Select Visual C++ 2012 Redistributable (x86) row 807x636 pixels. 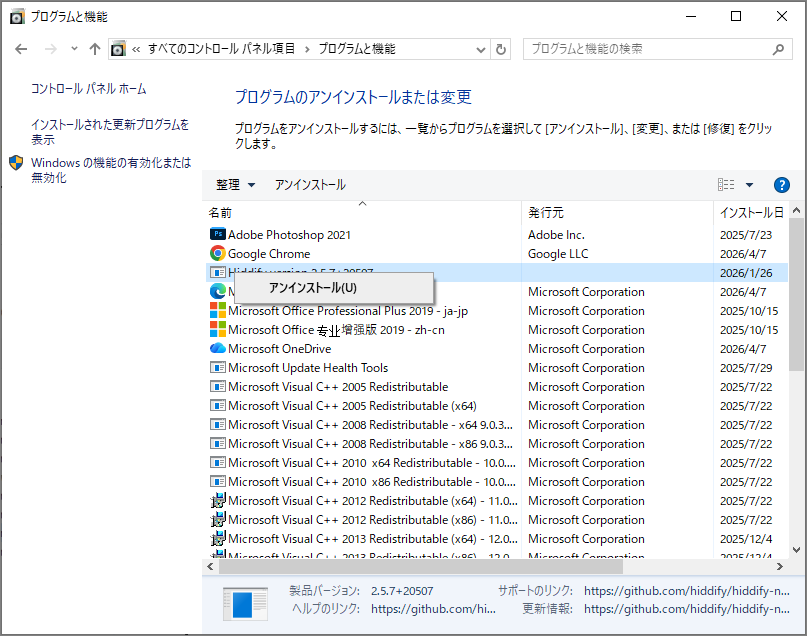click(x=497, y=520)
